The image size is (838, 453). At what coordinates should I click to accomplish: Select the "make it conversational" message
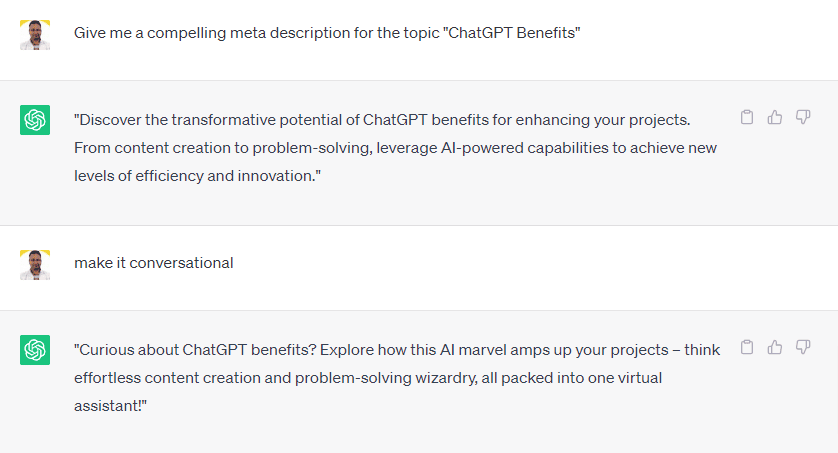[x=153, y=263]
